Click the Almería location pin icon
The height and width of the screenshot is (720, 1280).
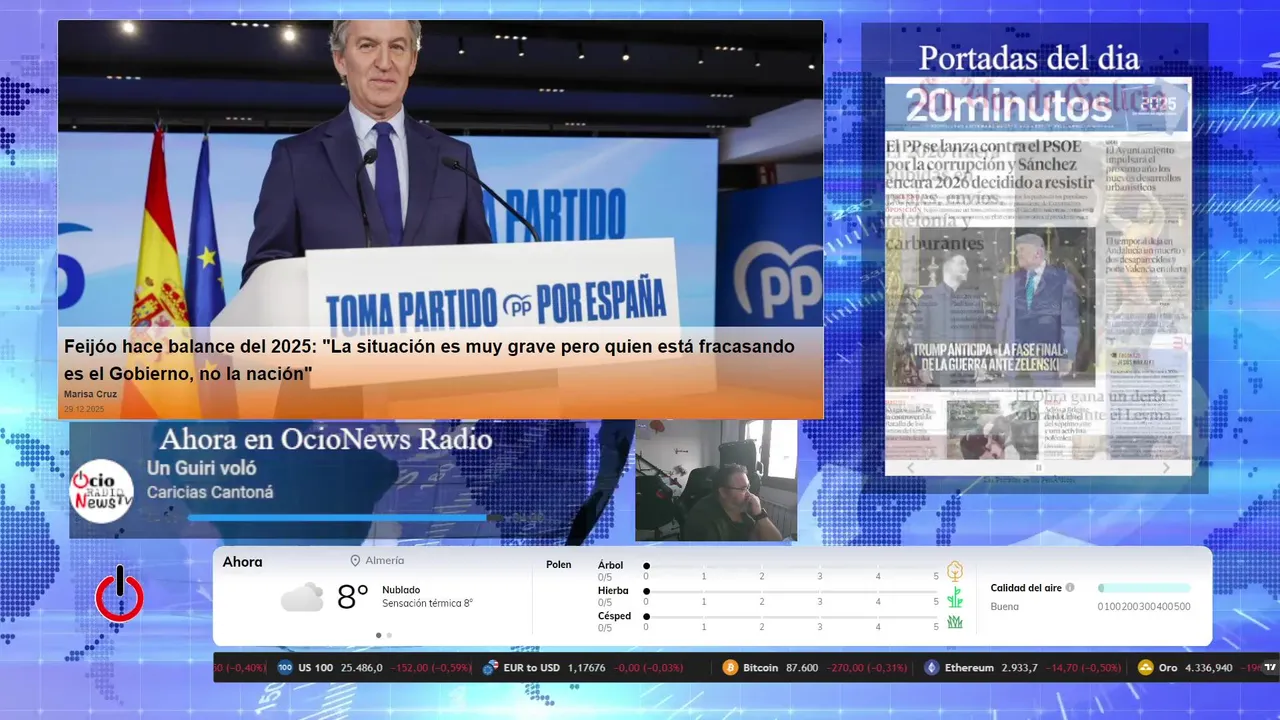(x=355, y=561)
